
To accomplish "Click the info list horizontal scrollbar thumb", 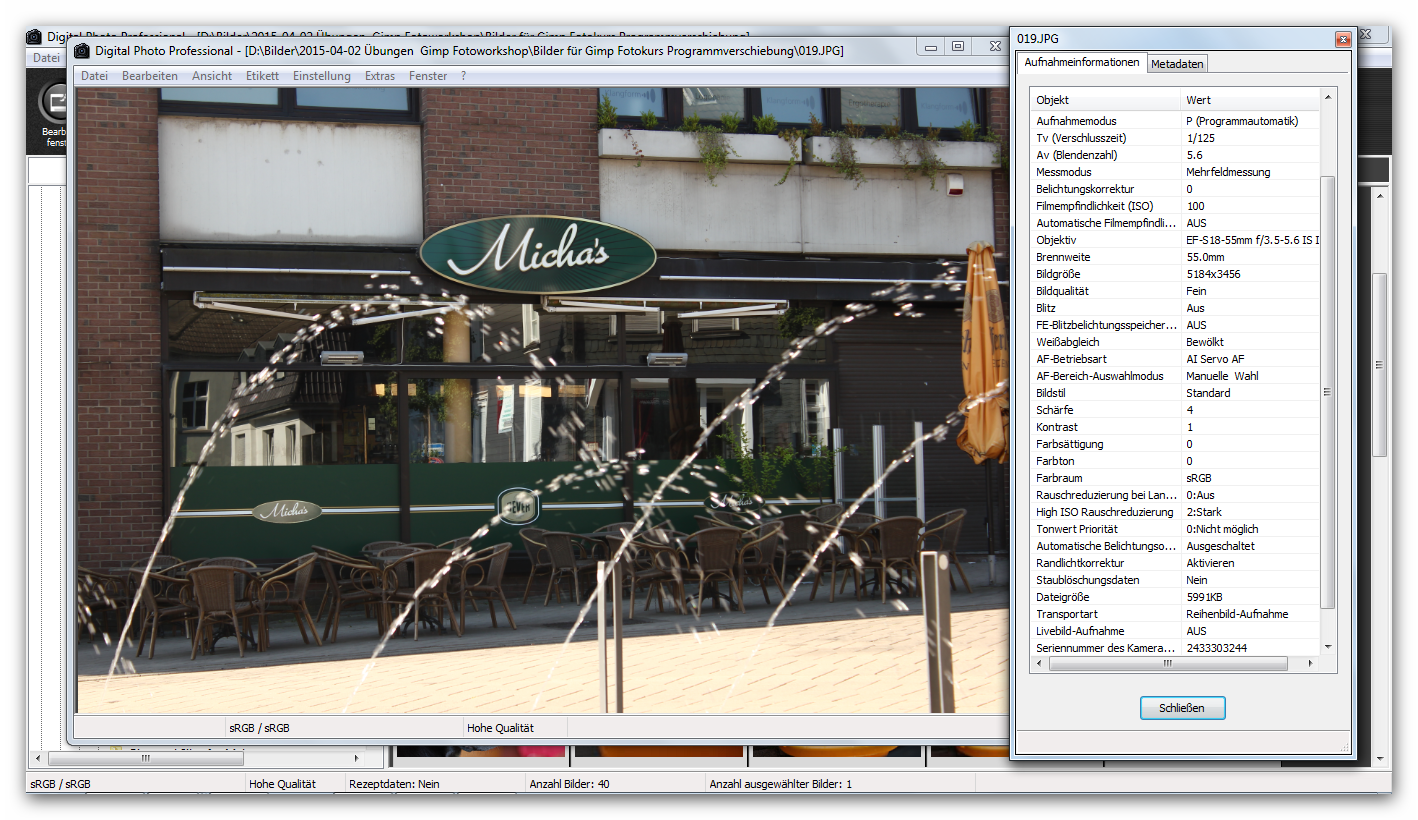I will coord(1168,664).
